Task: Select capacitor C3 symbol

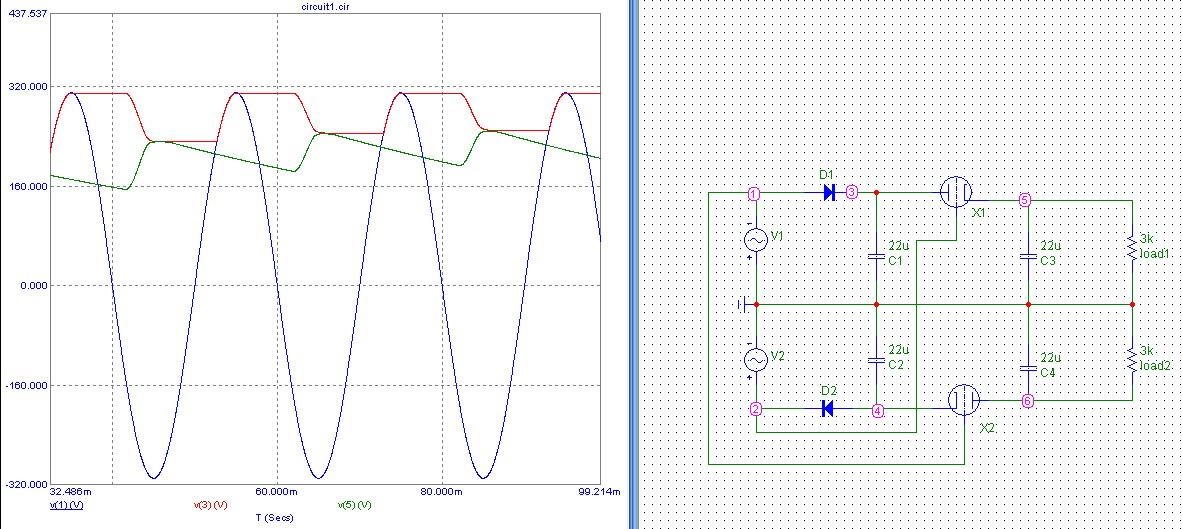Action: coord(1028,256)
